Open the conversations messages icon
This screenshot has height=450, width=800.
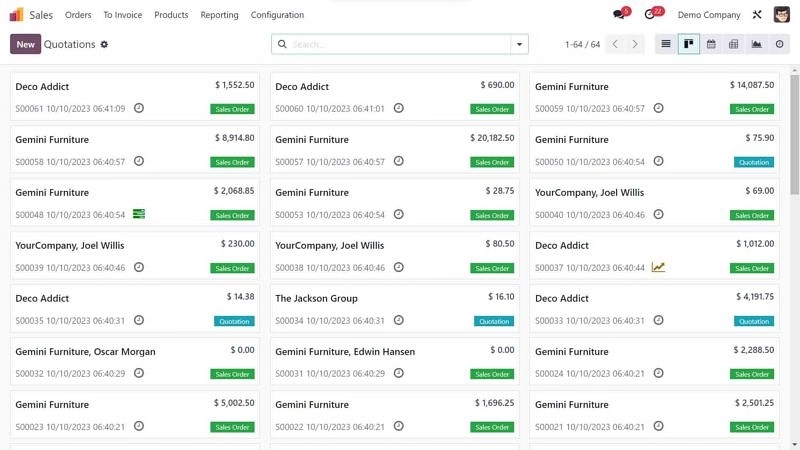pos(619,15)
